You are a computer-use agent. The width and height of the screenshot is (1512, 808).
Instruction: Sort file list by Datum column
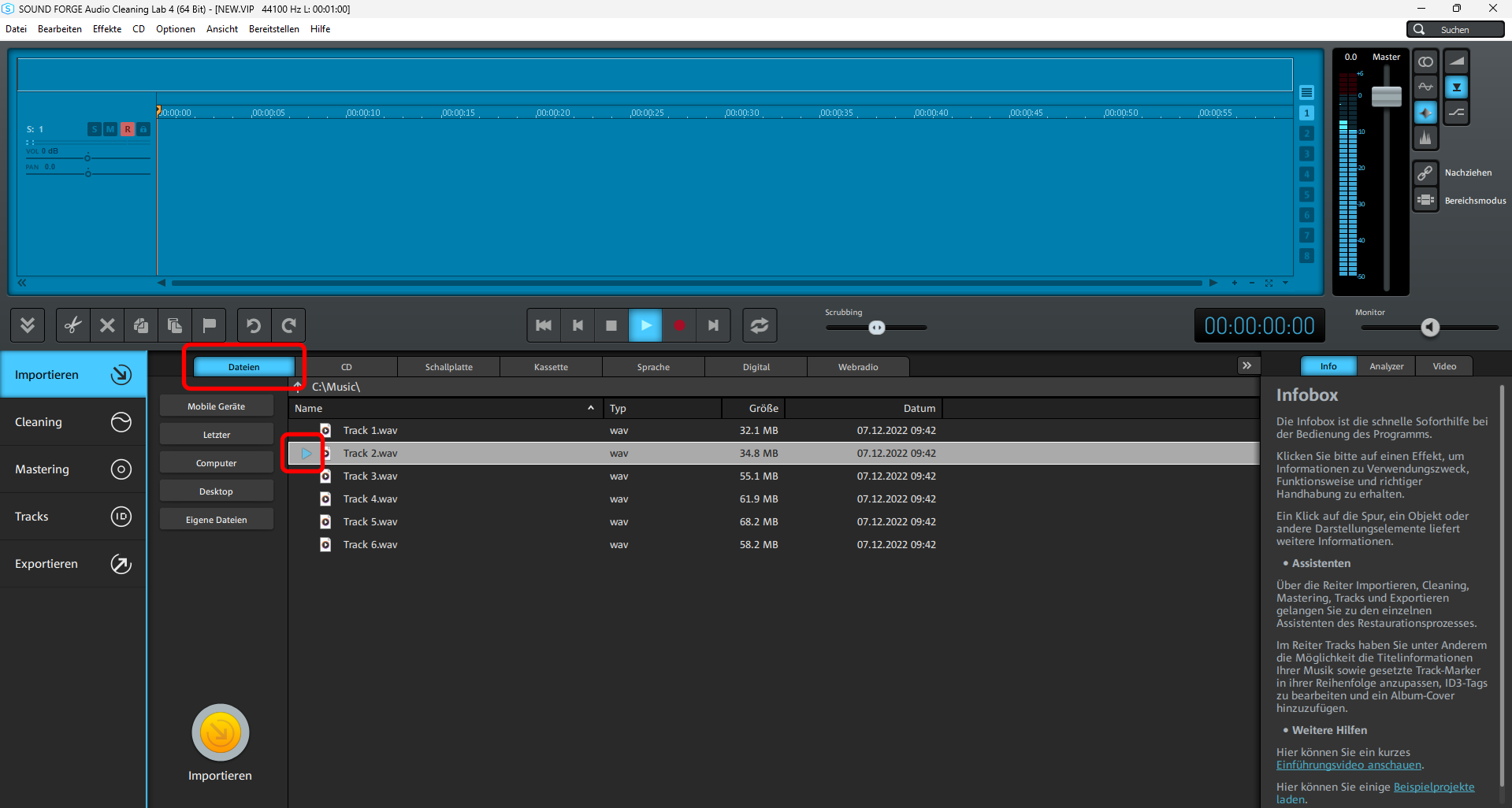(864, 408)
